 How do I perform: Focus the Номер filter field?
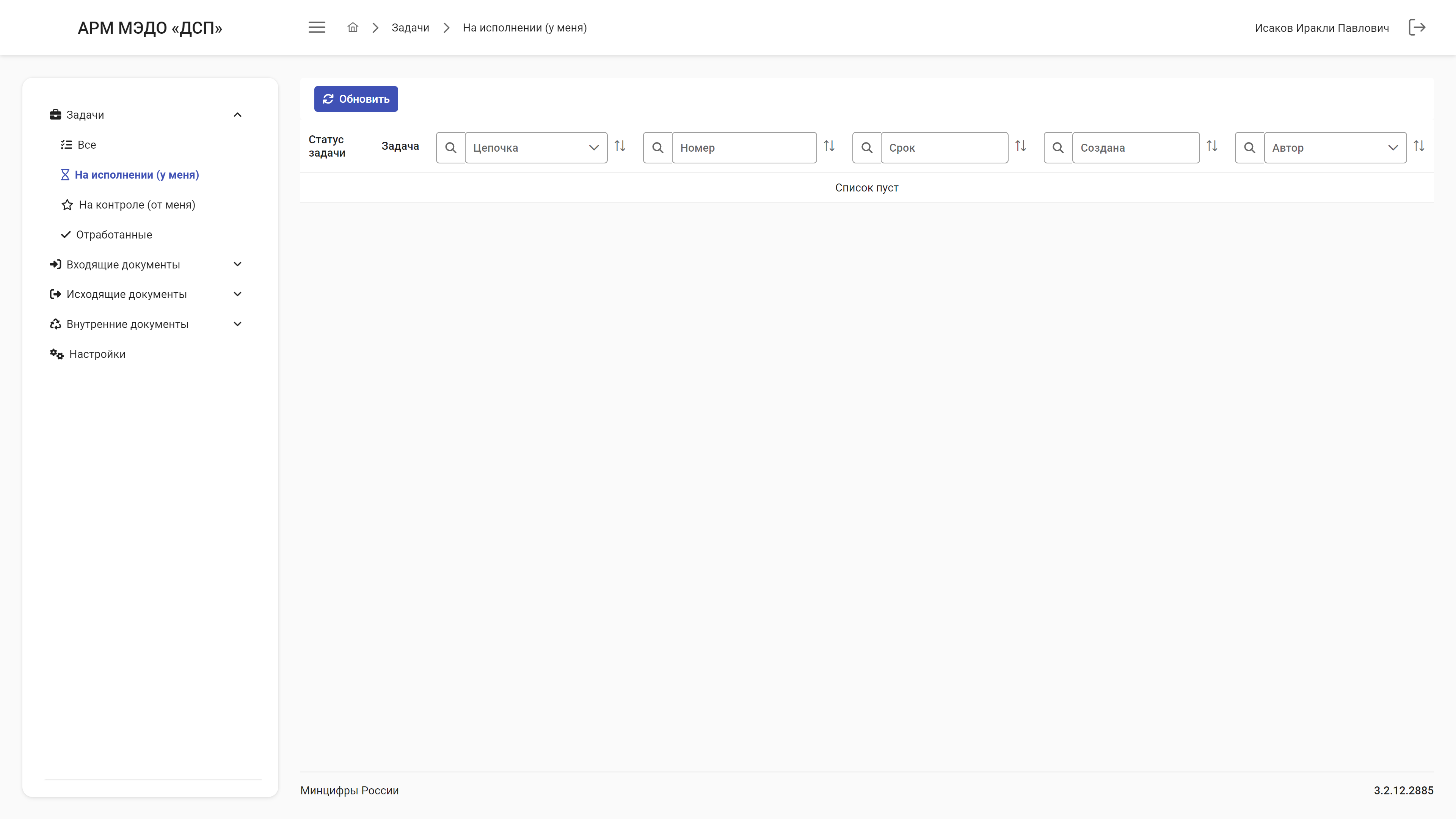pos(744,147)
